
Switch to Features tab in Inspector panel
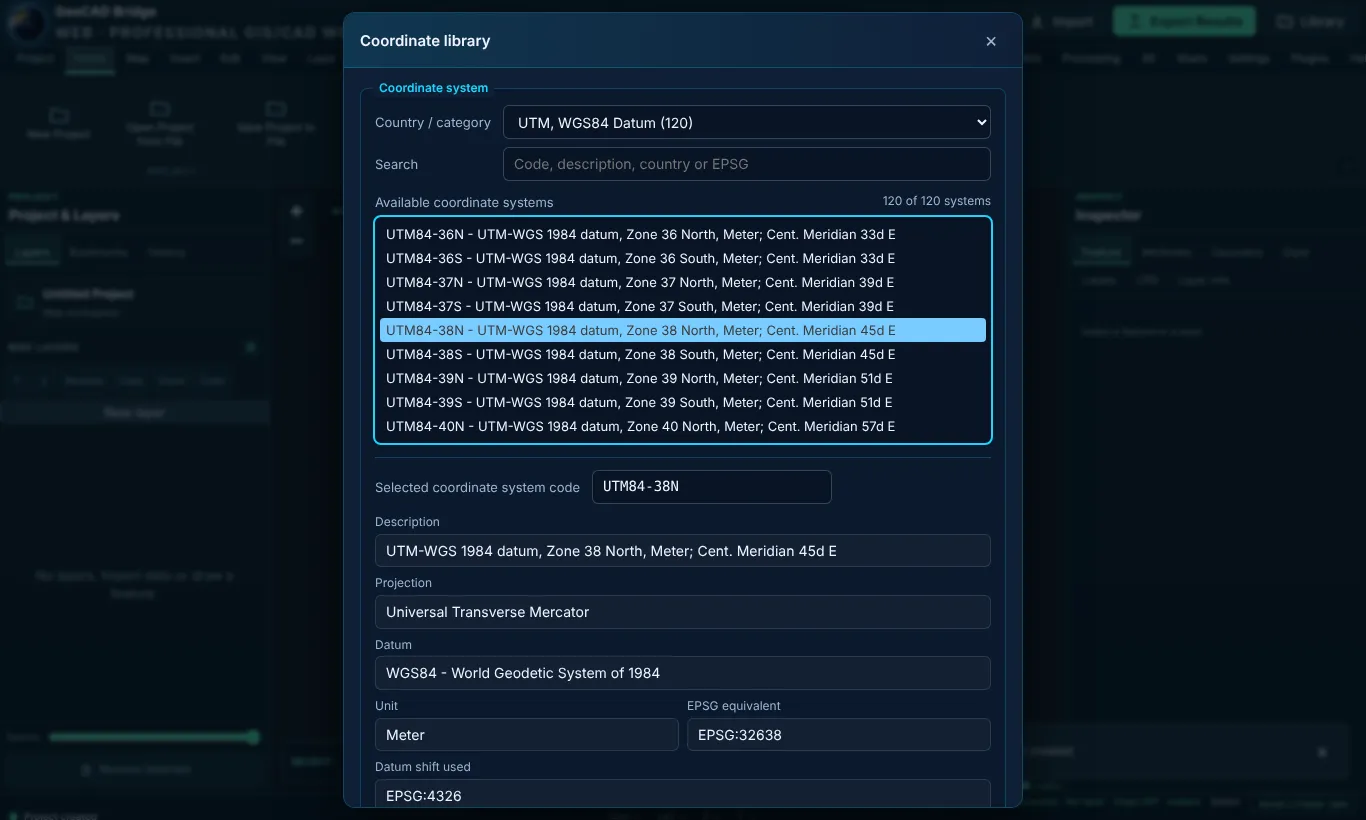click(1100, 253)
